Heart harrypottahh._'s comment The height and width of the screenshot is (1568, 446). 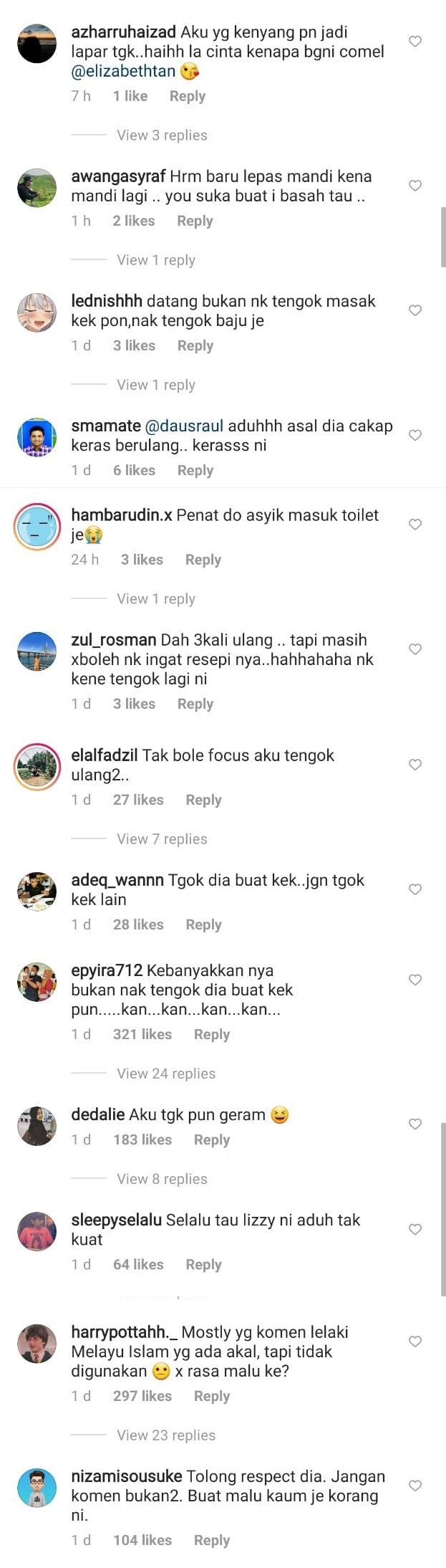click(415, 1341)
